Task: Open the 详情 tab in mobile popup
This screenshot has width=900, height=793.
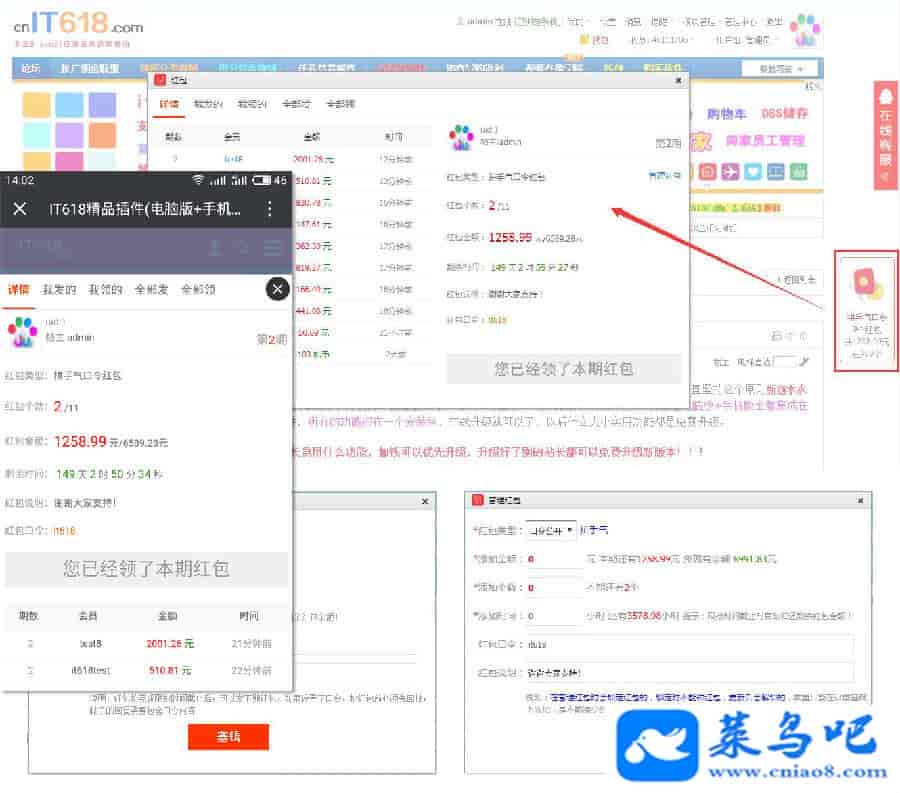Action: pyautogui.click(x=18, y=290)
